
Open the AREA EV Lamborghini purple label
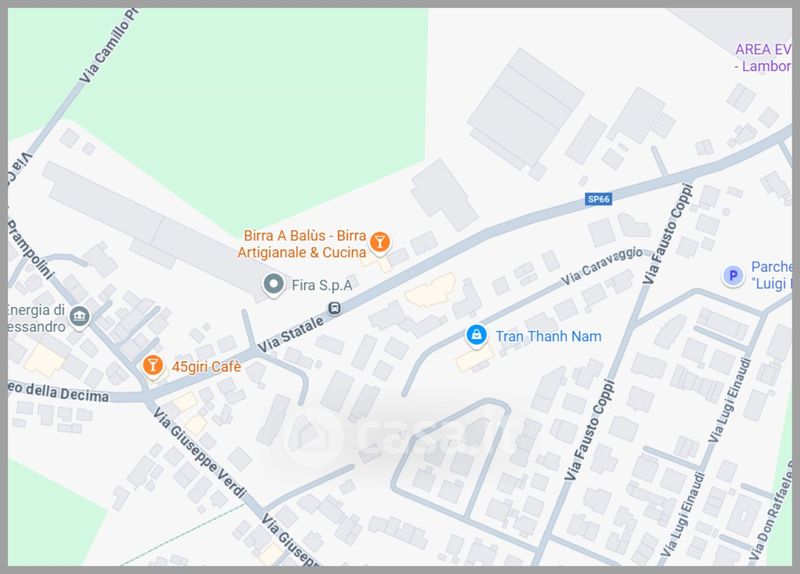[764, 58]
